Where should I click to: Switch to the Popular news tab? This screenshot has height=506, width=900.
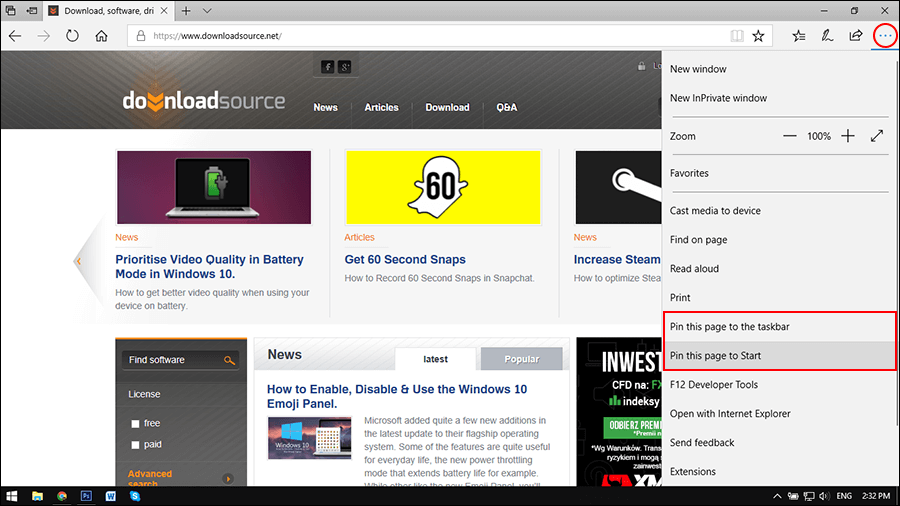click(521, 359)
